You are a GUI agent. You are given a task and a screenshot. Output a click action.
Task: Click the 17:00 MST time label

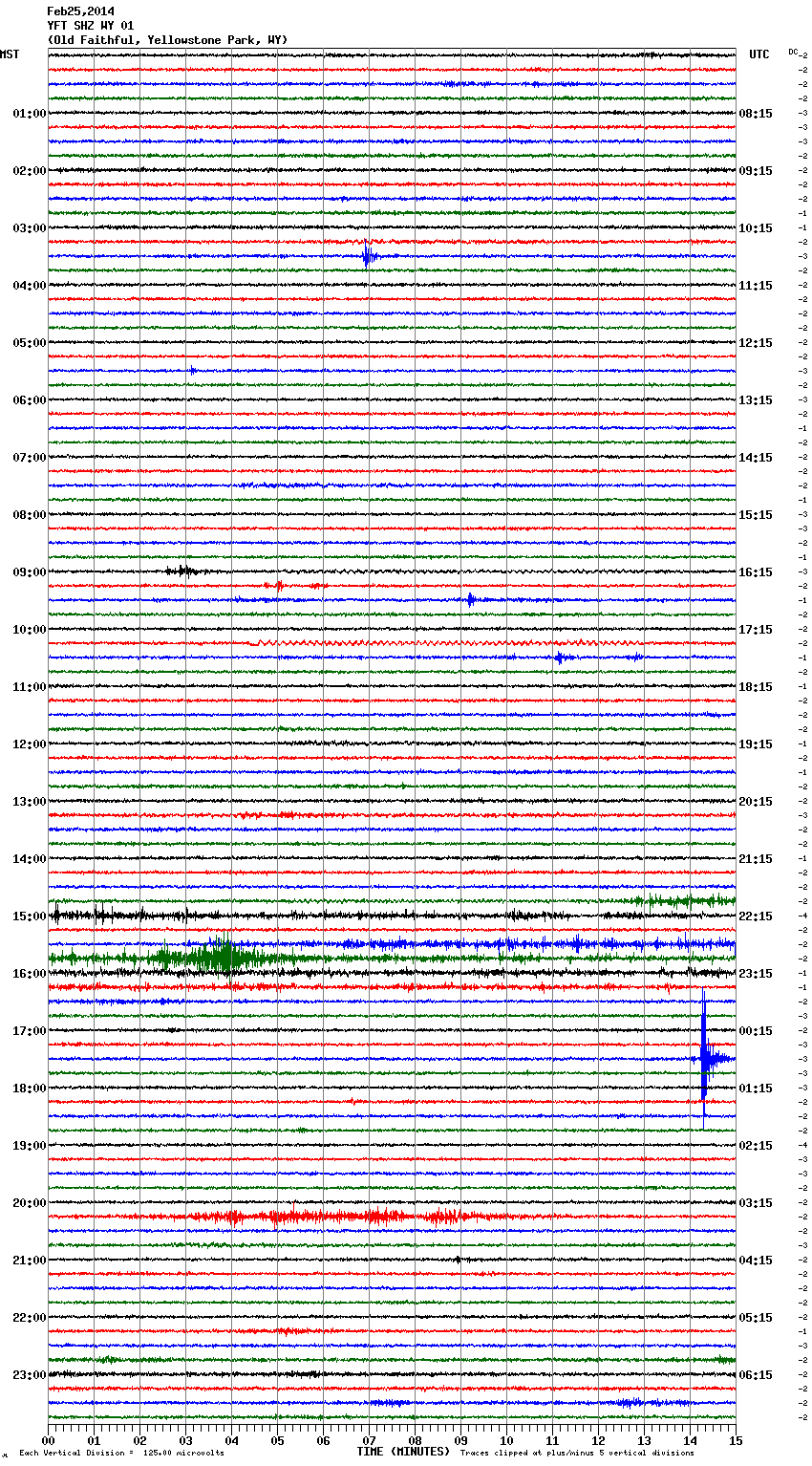coord(30,1031)
